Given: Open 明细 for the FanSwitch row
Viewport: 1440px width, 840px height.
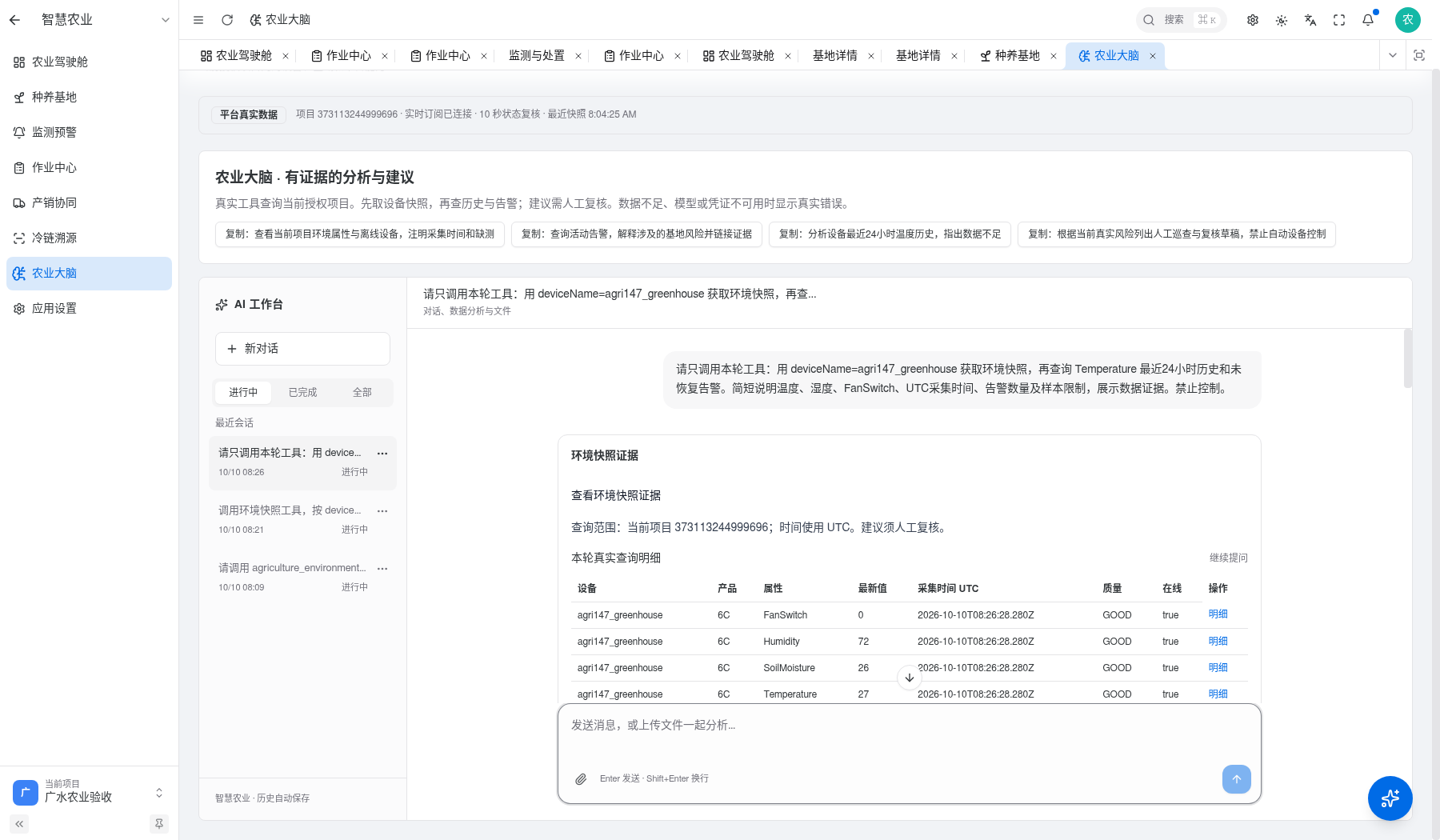Looking at the screenshot, I should tap(1218, 614).
